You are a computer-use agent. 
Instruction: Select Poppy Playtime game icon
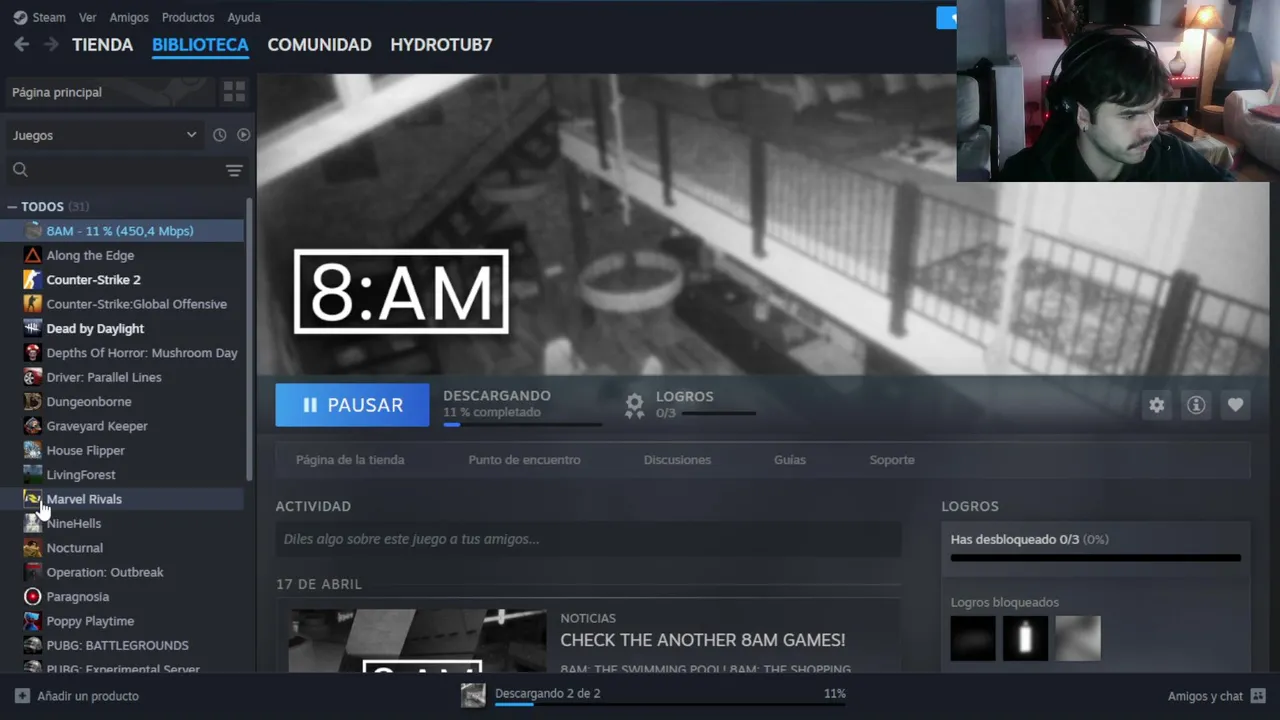[33, 621]
